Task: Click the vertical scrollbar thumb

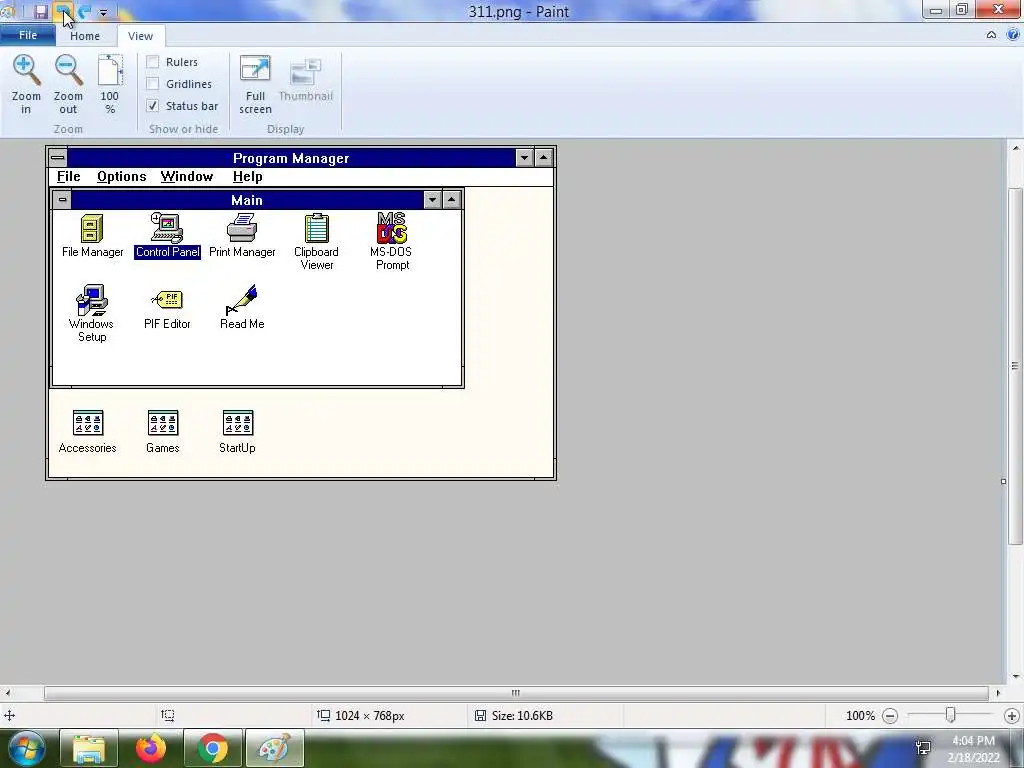Action: pyautogui.click(x=1015, y=366)
